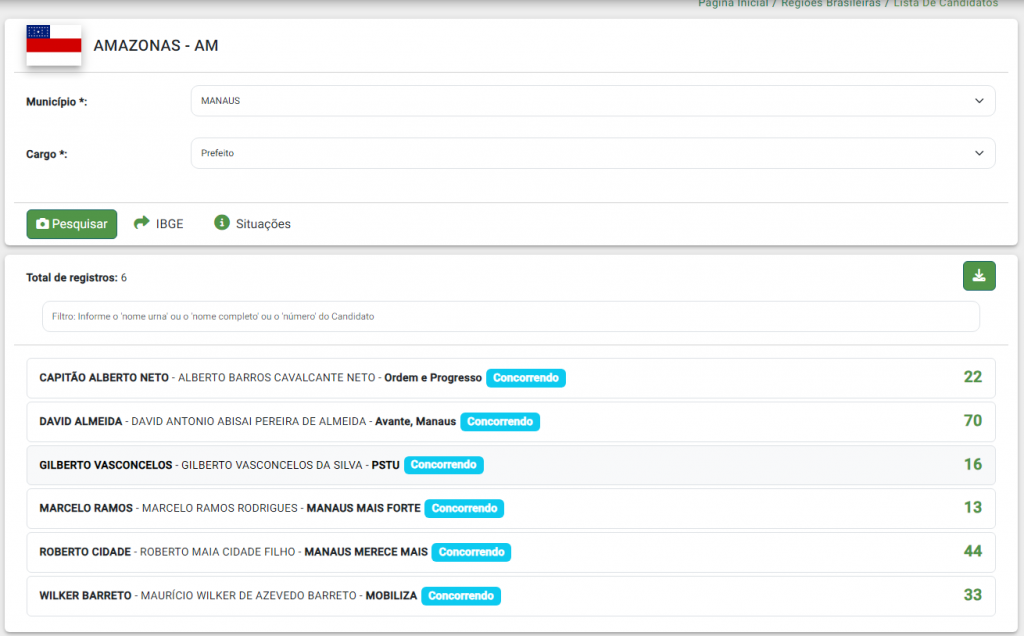Click Concorrendo badge for Gilberto Vasconcelos

click(444, 465)
